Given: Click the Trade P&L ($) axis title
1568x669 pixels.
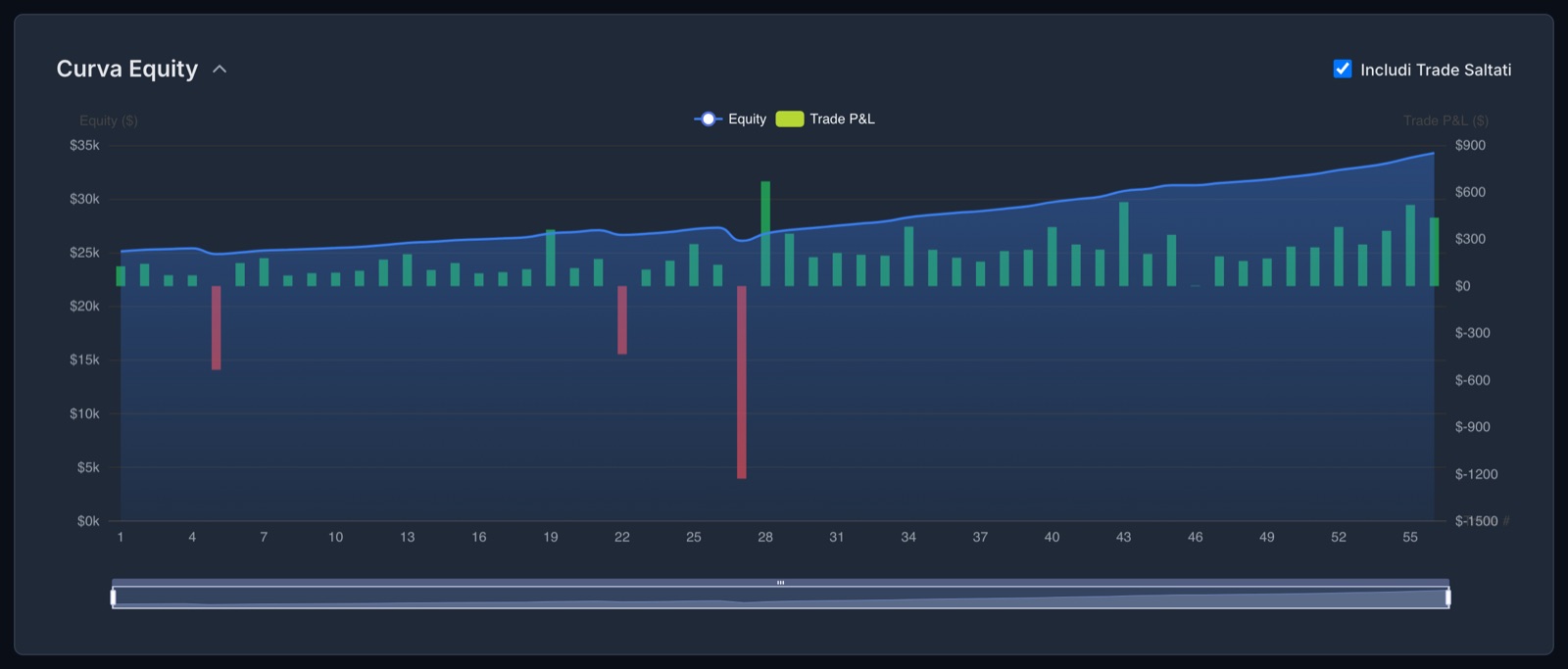Looking at the screenshot, I should point(1445,120).
